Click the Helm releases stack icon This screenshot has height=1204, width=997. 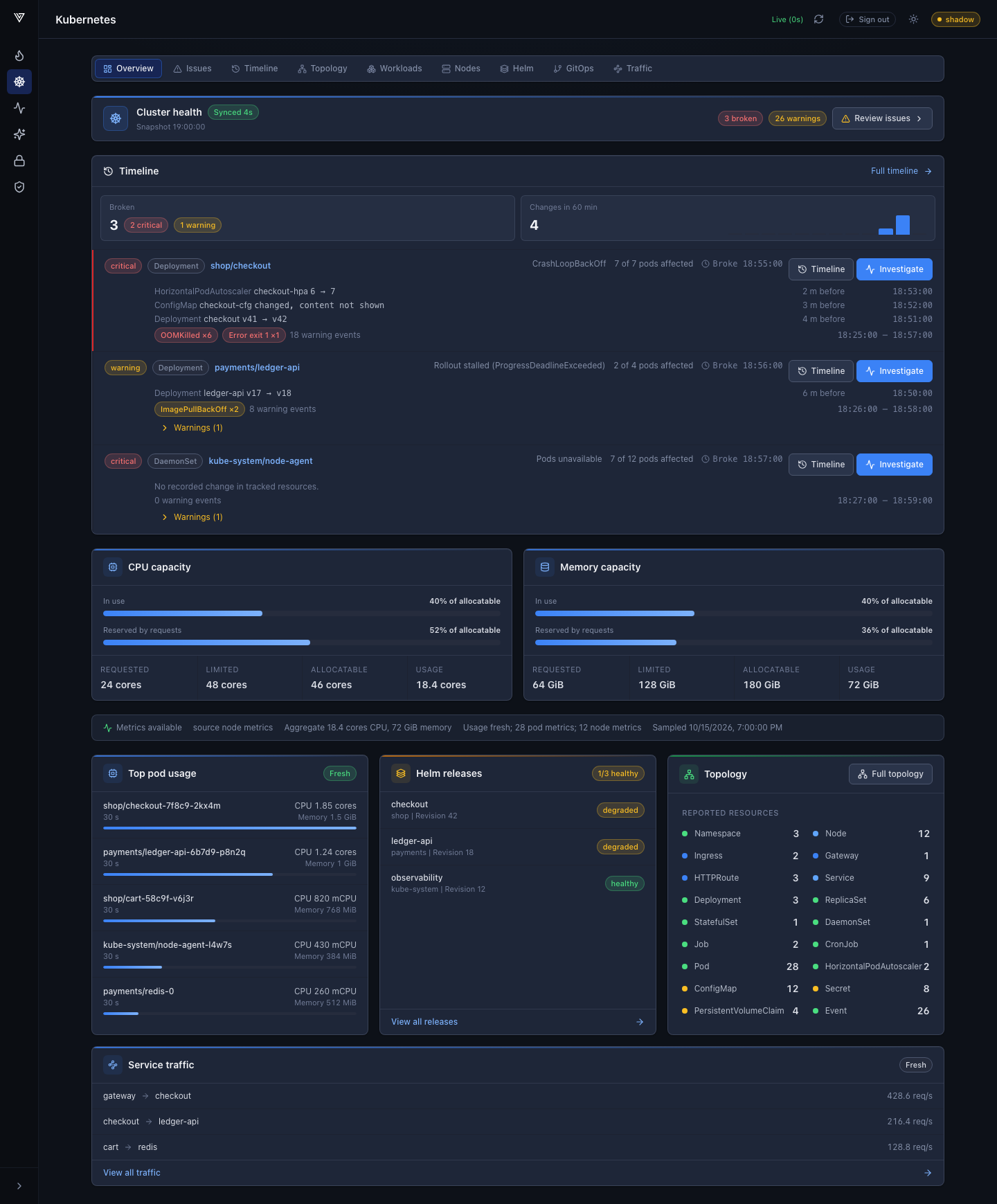pyautogui.click(x=401, y=773)
